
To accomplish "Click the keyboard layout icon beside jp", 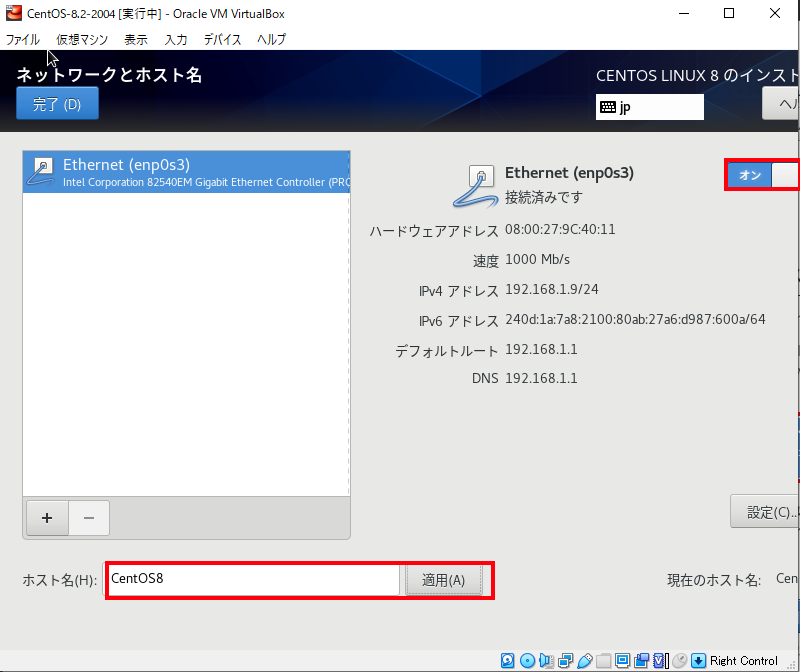I will point(608,107).
